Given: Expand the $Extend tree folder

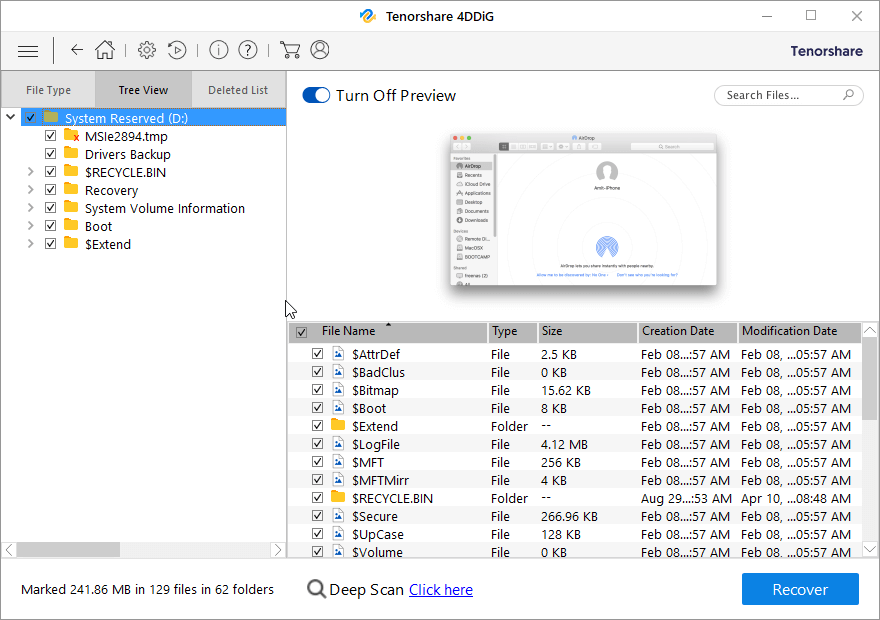Looking at the screenshot, I should [31, 244].
